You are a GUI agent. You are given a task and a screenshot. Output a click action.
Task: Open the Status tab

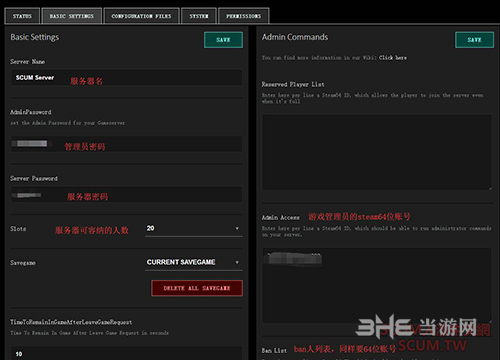click(22, 16)
